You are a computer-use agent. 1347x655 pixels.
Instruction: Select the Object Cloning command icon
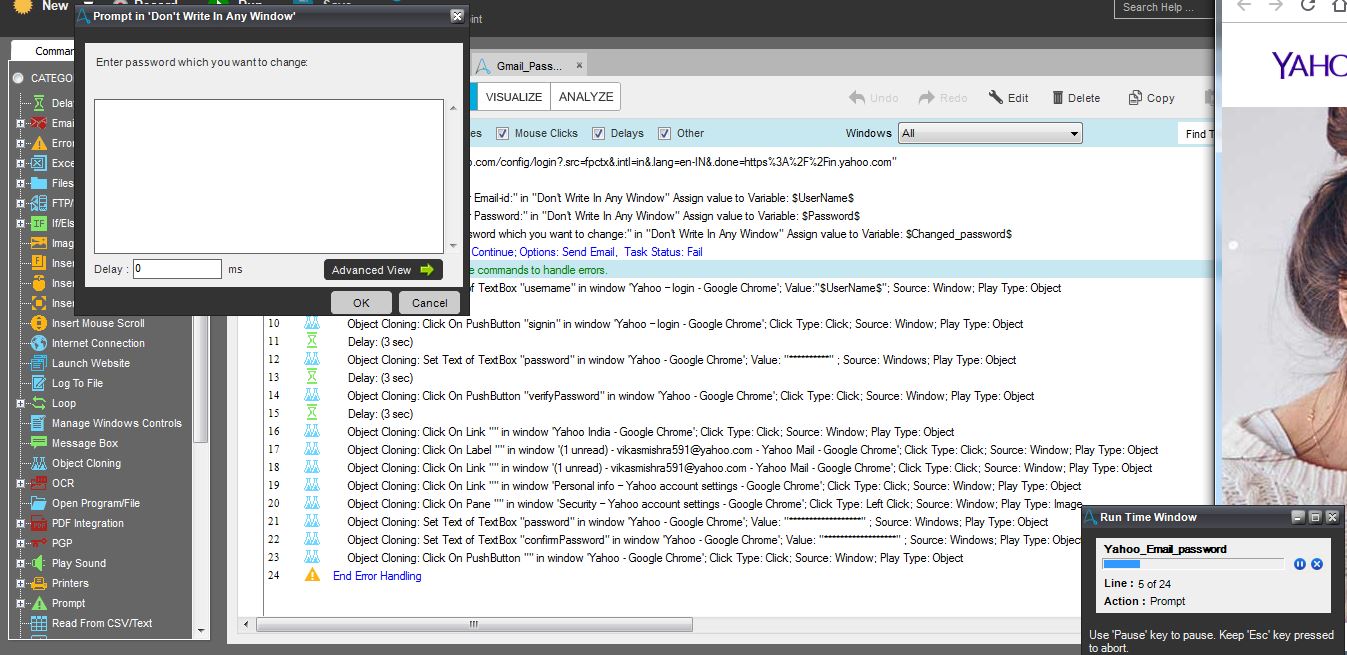pyautogui.click(x=38, y=463)
